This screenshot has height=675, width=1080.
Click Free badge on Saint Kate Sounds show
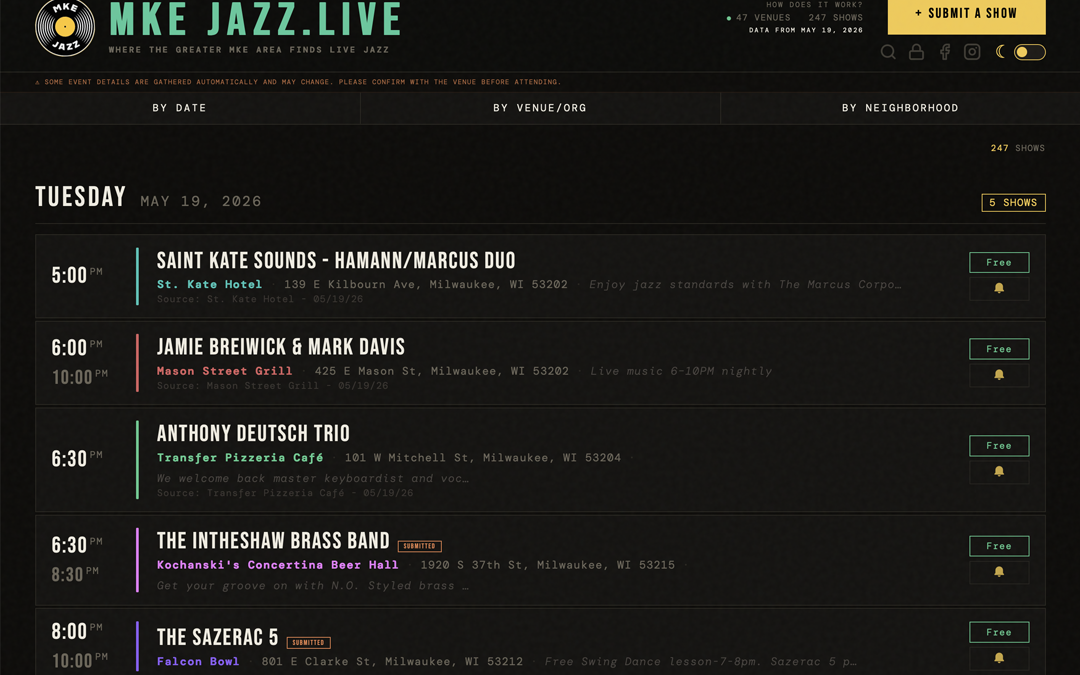pos(999,262)
